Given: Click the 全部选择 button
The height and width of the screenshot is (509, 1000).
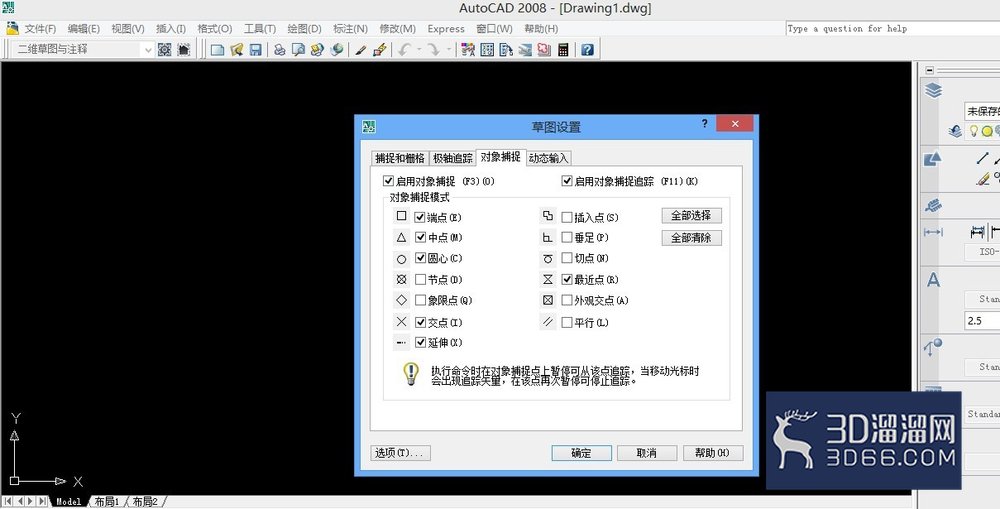Looking at the screenshot, I should tap(691, 216).
